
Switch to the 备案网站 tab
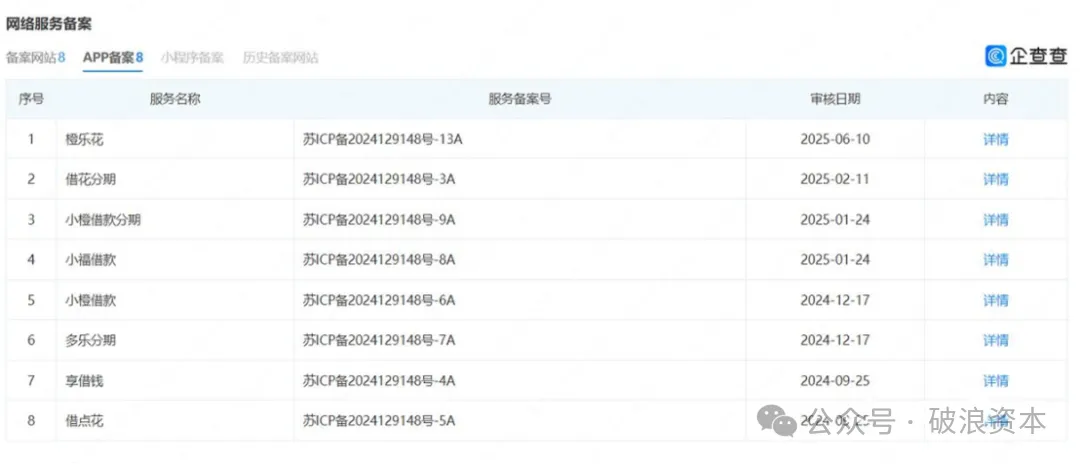[35, 58]
